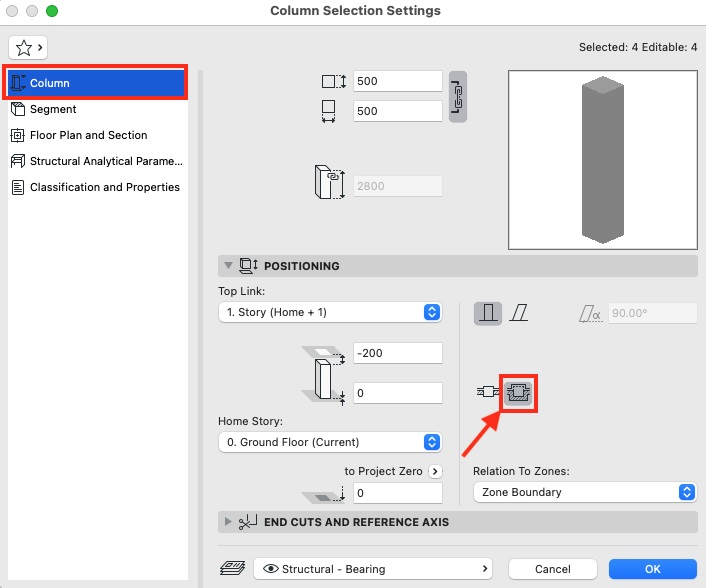This screenshot has width=706, height=588.
Task: Open Classification and Properties page
Action: [104, 187]
